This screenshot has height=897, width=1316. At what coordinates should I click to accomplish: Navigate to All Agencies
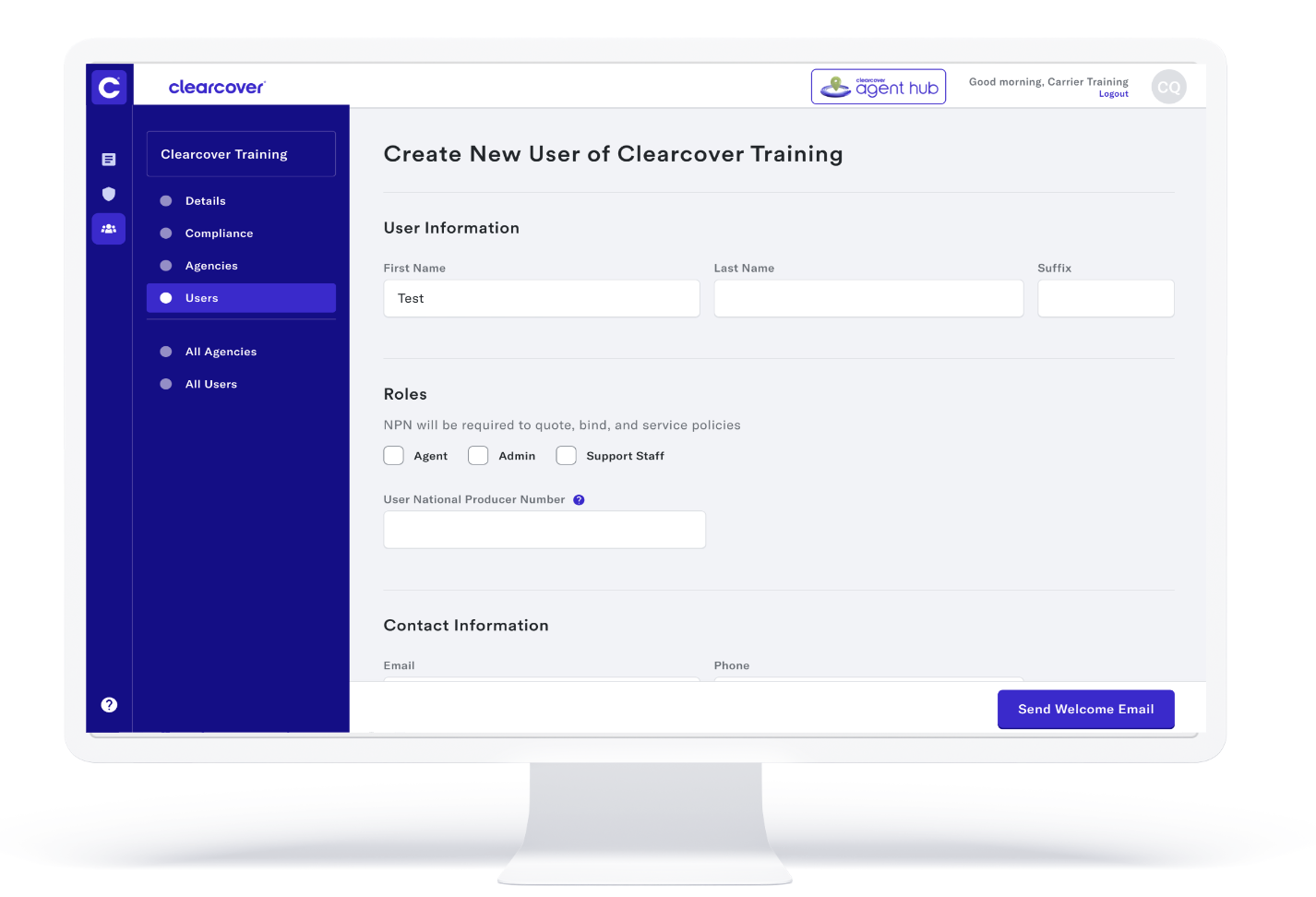pos(221,352)
